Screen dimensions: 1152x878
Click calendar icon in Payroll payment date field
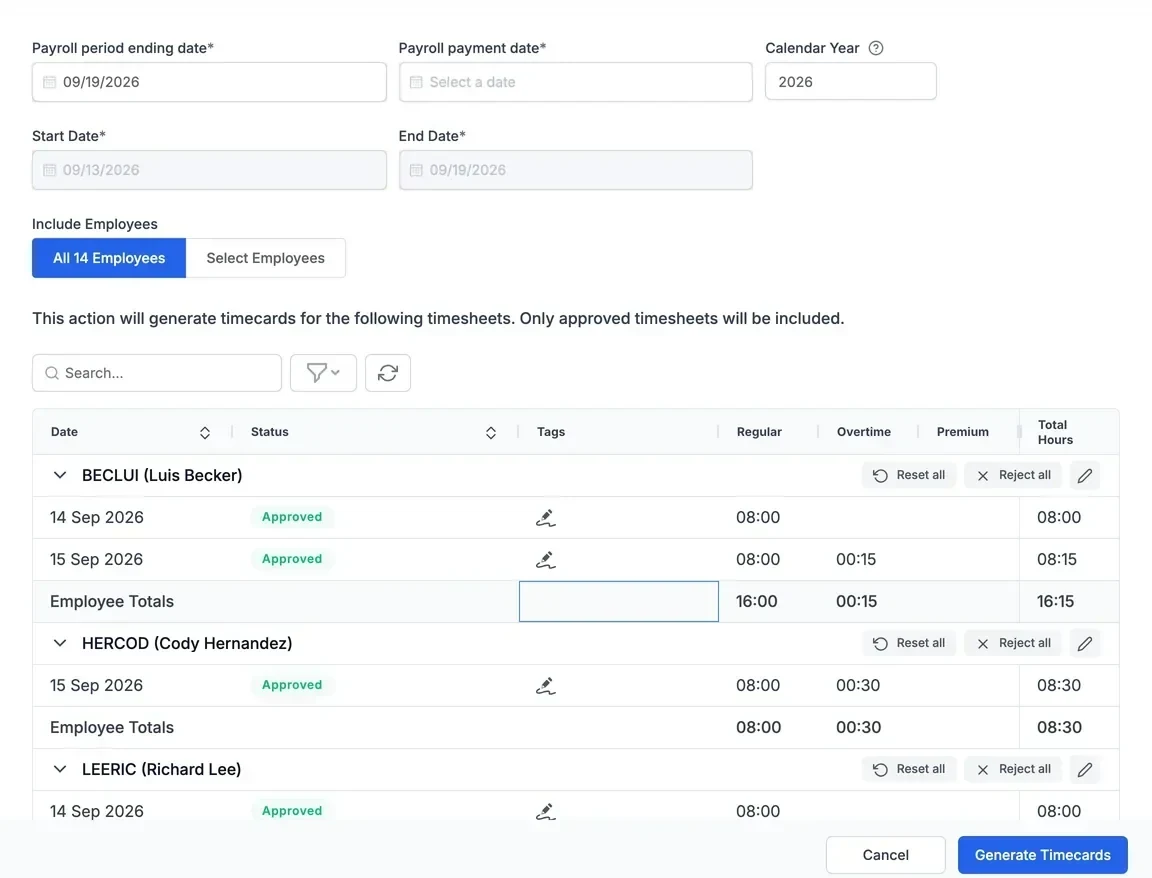coord(416,82)
